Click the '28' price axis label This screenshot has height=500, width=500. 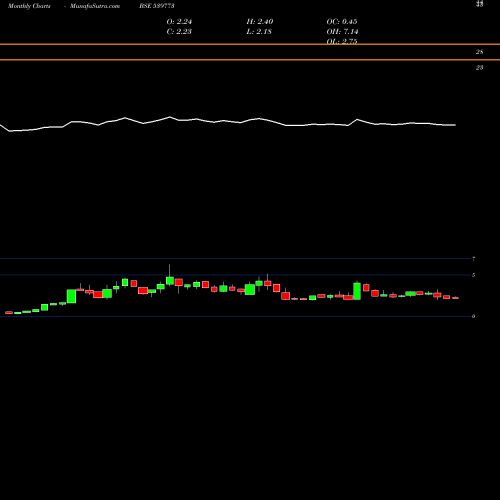[479, 52]
